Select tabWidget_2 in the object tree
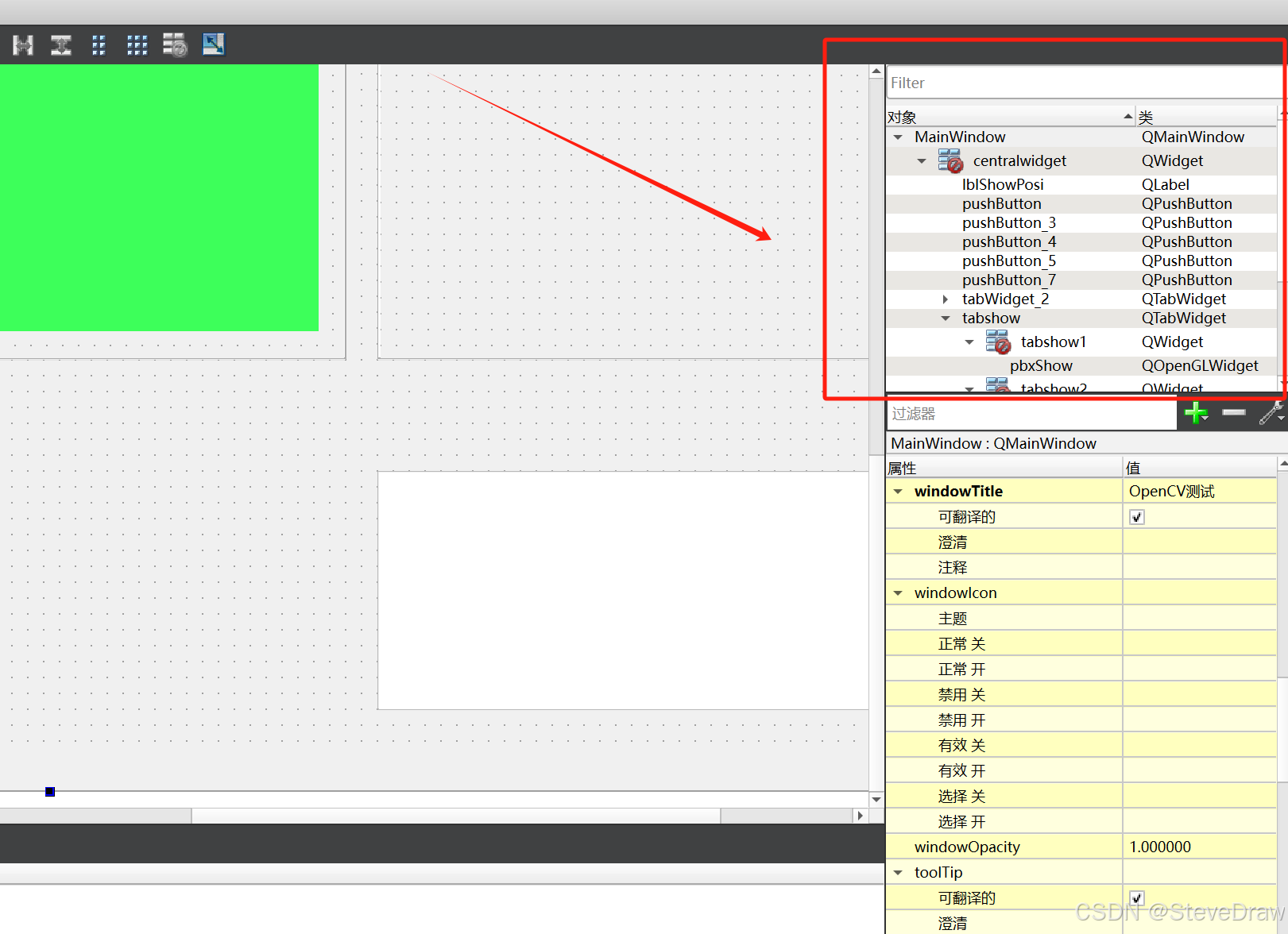1288x934 pixels. coord(1005,299)
